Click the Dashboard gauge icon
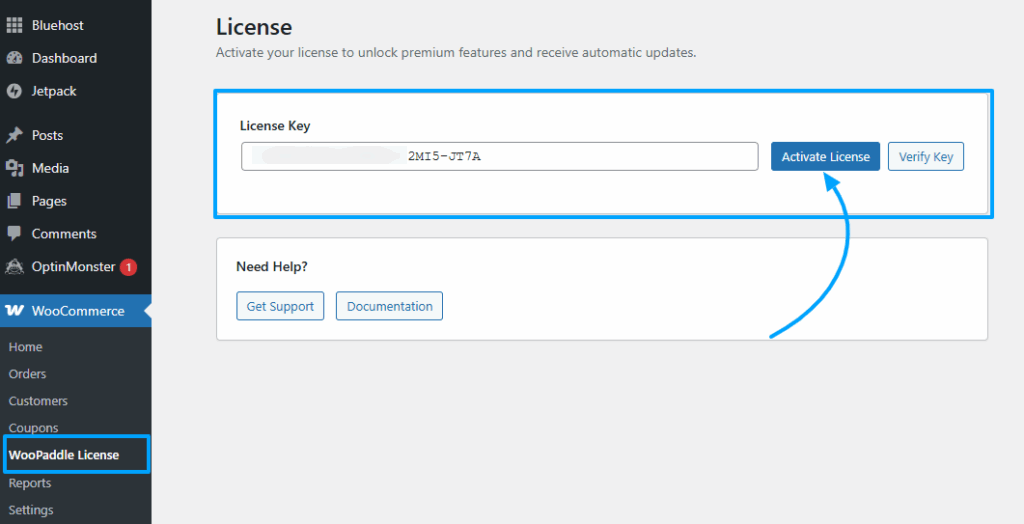Image resolution: width=1024 pixels, height=524 pixels. [x=14, y=58]
